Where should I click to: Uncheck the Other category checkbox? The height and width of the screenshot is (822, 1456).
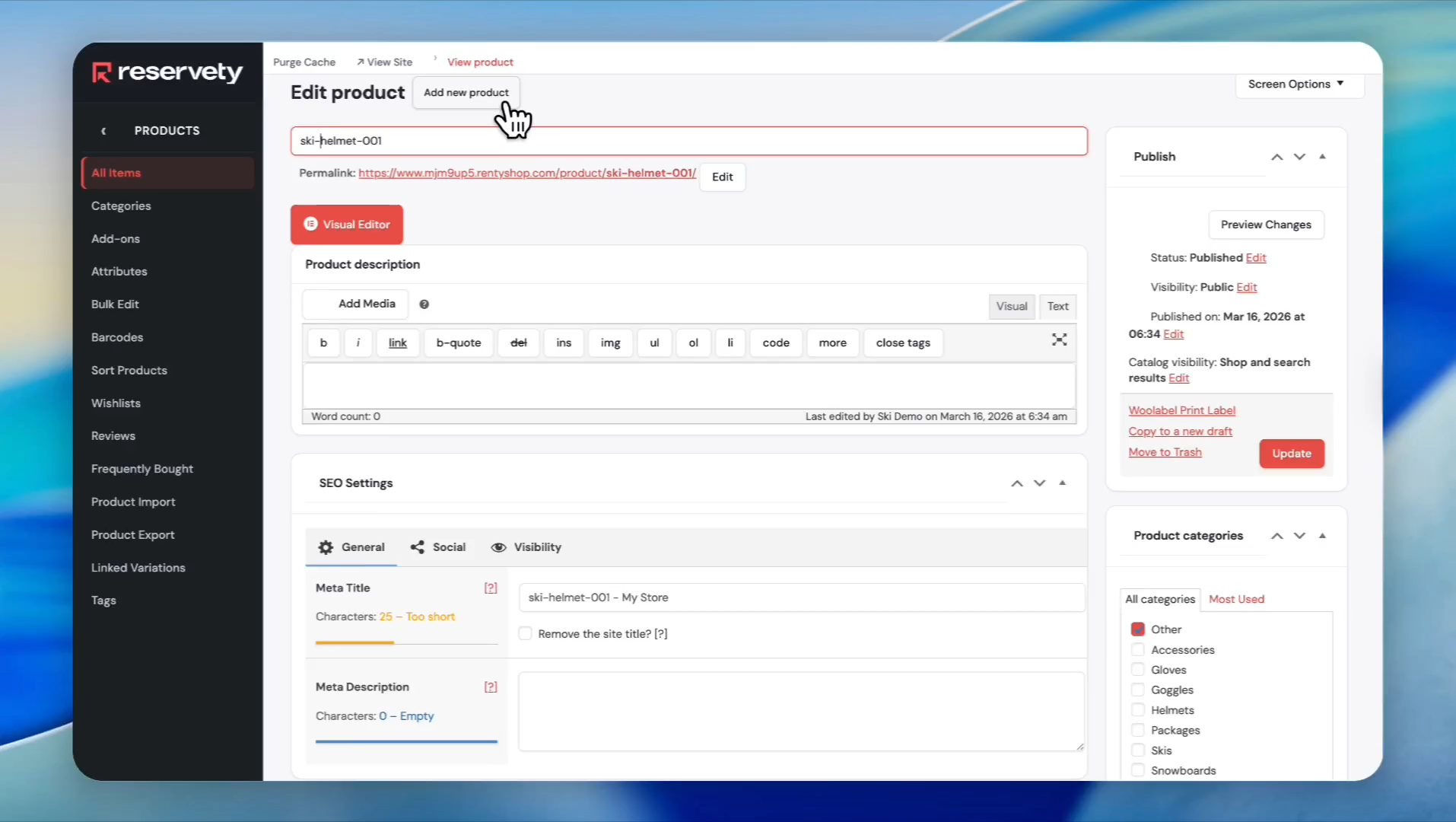1138,629
